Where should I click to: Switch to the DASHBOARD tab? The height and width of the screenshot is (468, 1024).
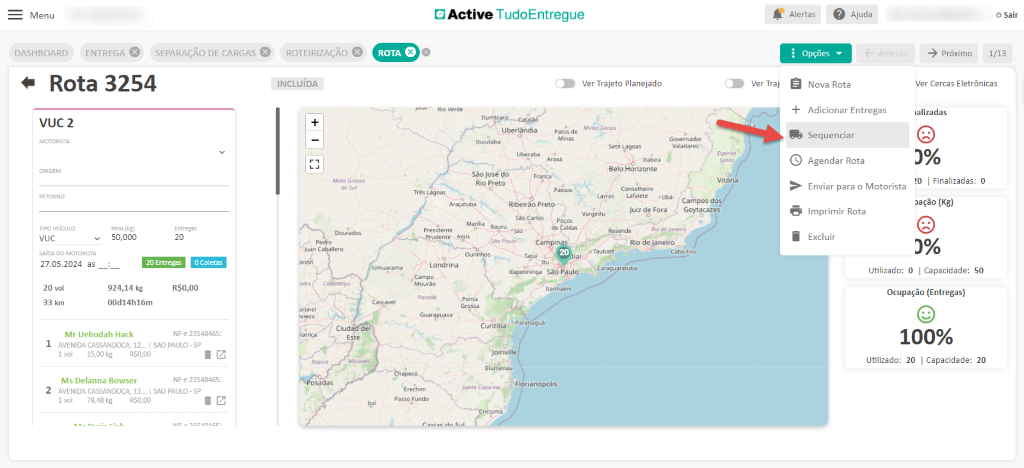tap(41, 53)
